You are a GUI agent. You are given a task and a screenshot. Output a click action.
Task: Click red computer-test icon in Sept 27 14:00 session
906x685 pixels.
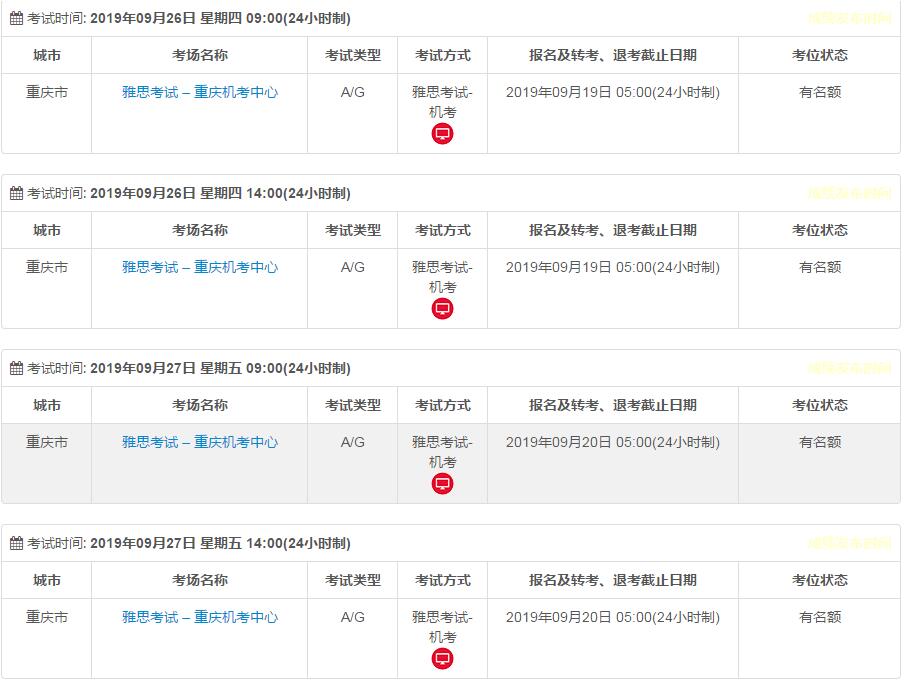pyautogui.click(x=442, y=659)
